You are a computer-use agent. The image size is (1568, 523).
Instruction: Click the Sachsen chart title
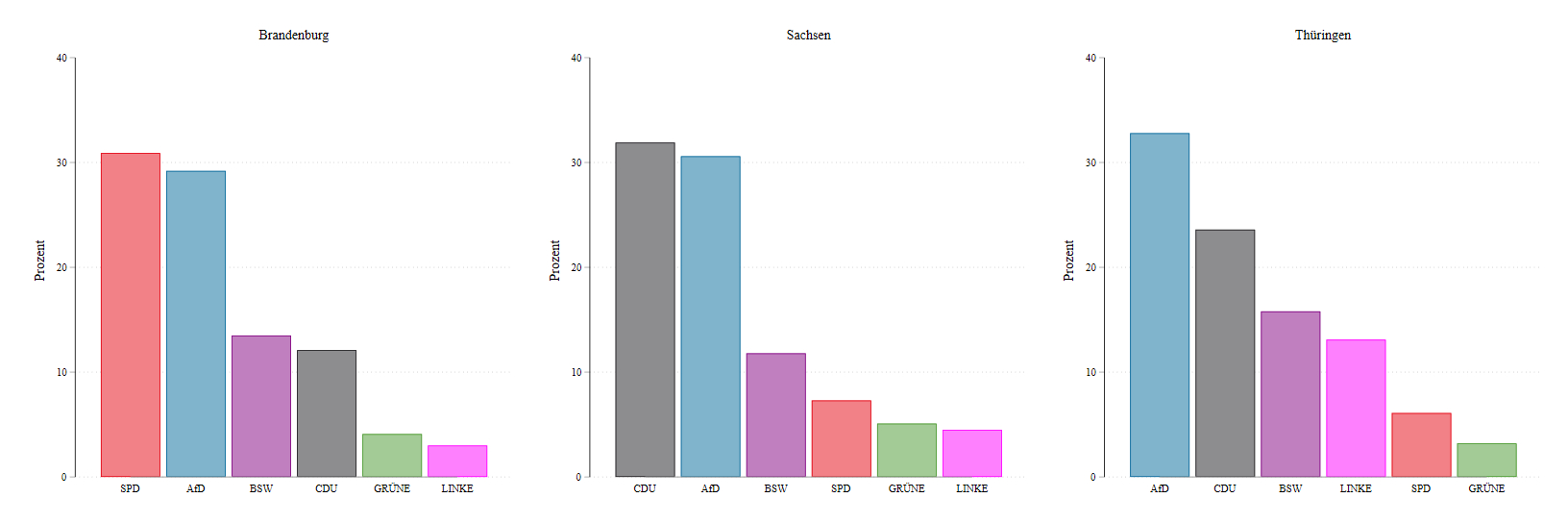[x=808, y=35]
